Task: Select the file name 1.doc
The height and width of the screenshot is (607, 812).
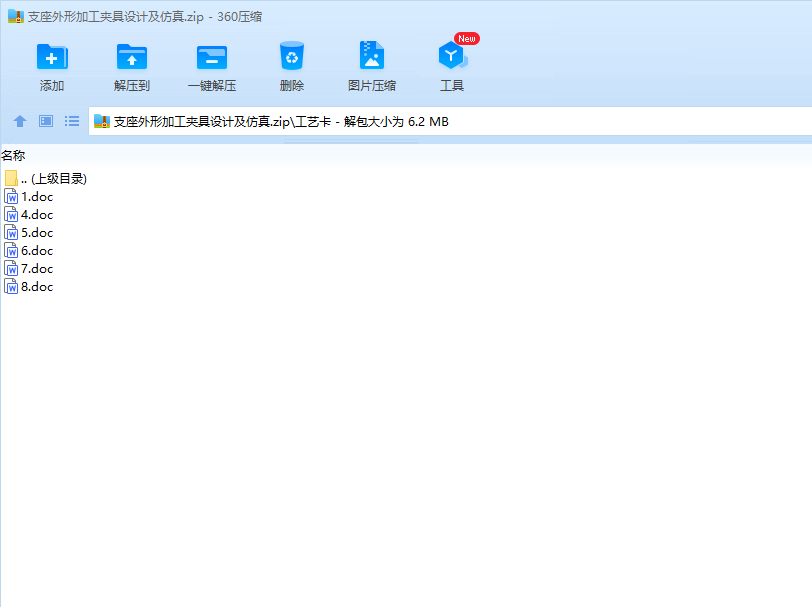Action: 37,197
